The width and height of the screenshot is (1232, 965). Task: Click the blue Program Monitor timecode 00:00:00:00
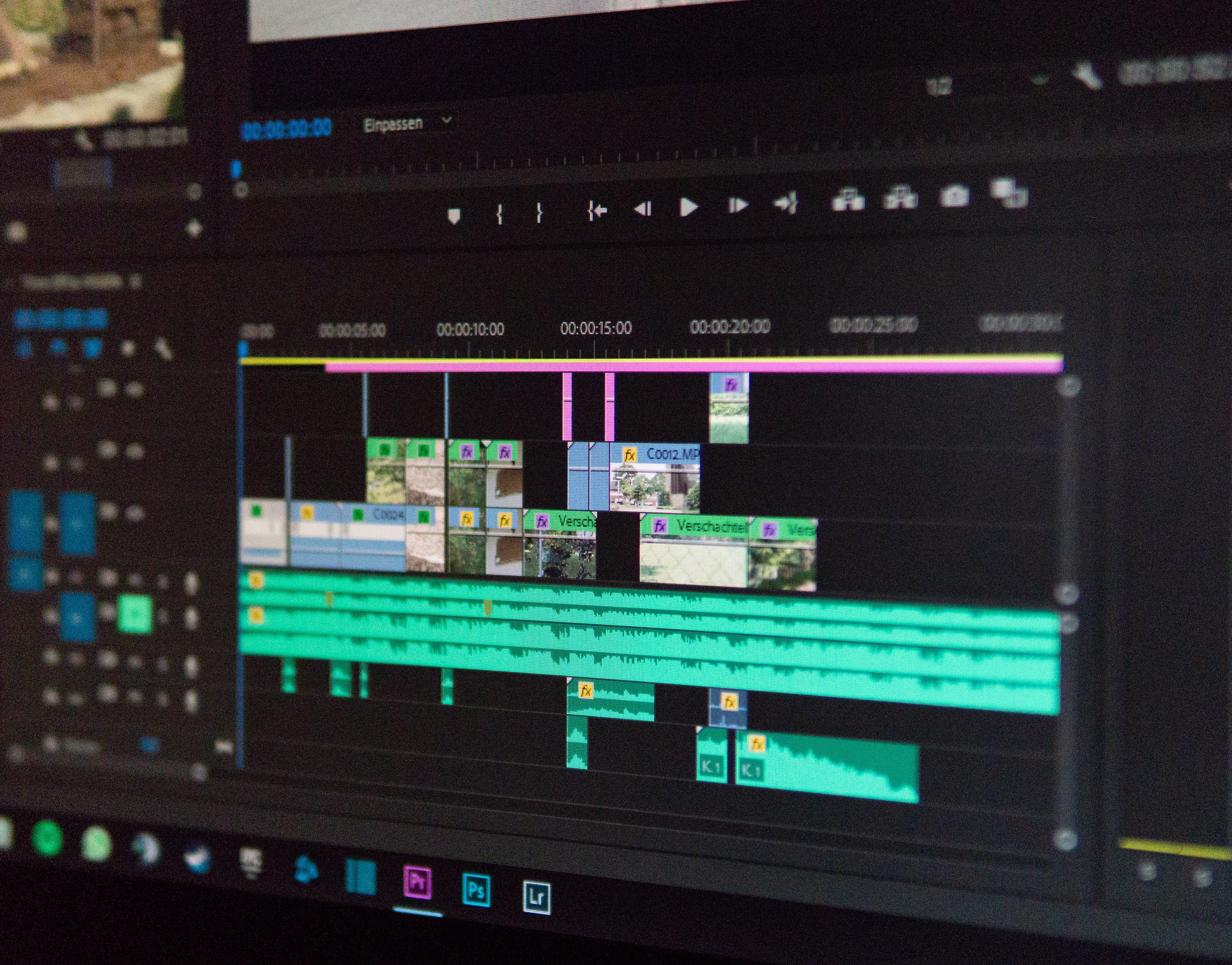pos(287,129)
